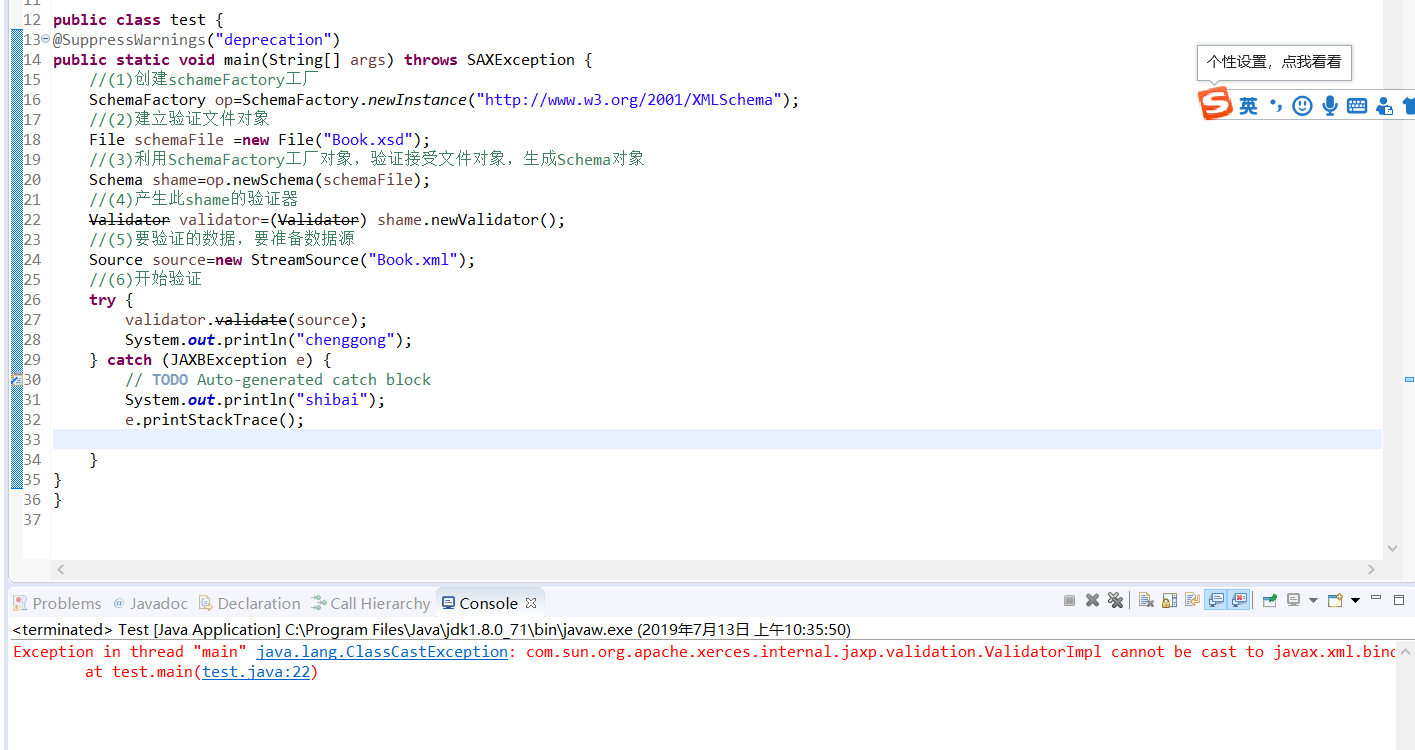Viewport: 1415px width, 750px height.
Task: Click the Terminate console button
Action: [x=1069, y=600]
